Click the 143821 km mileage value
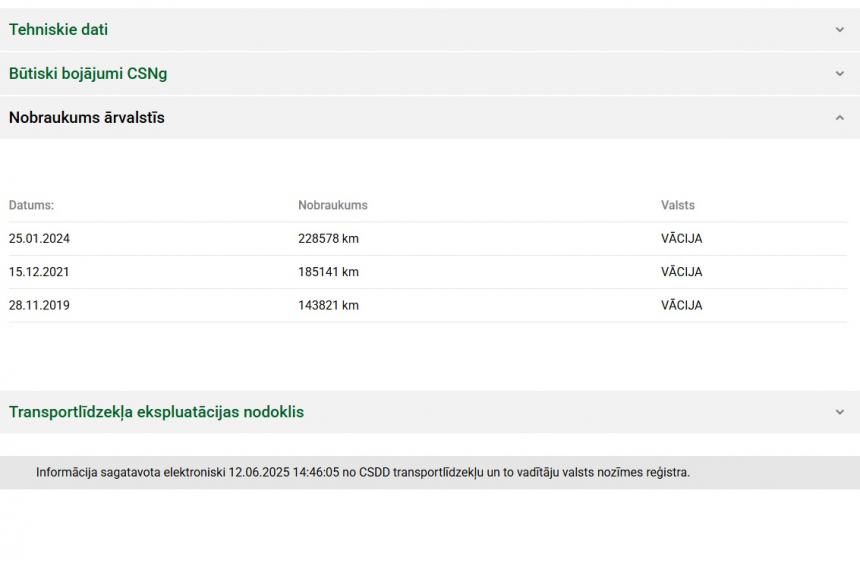The width and height of the screenshot is (860, 566). point(328,305)
